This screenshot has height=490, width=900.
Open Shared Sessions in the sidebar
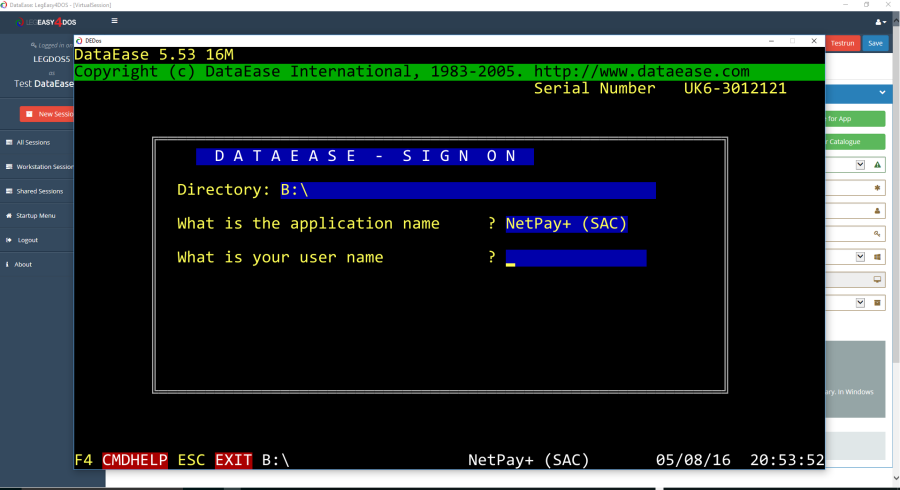click(x=40, y=191)
